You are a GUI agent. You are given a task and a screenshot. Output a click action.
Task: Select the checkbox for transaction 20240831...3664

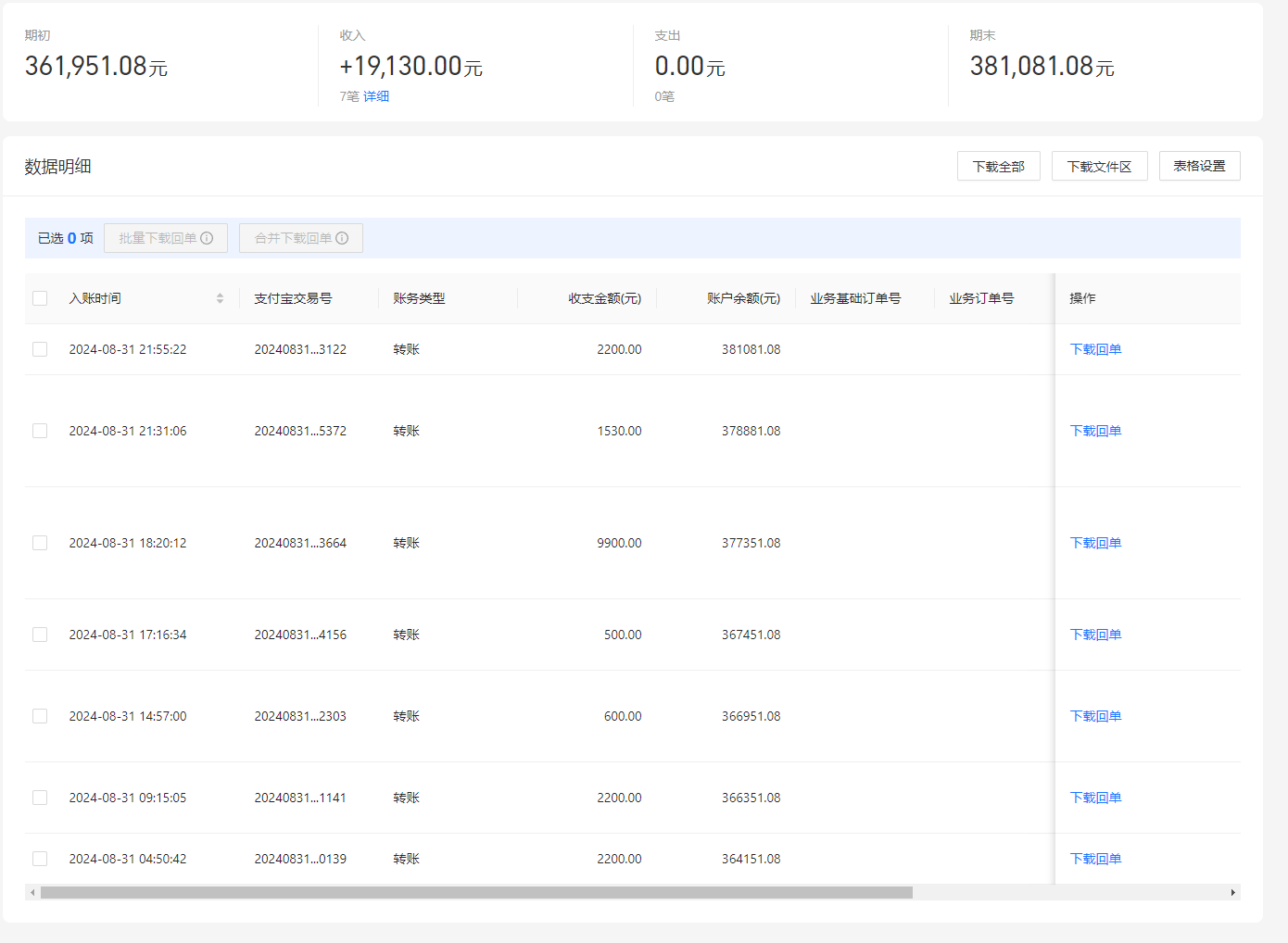coord(40,543)
